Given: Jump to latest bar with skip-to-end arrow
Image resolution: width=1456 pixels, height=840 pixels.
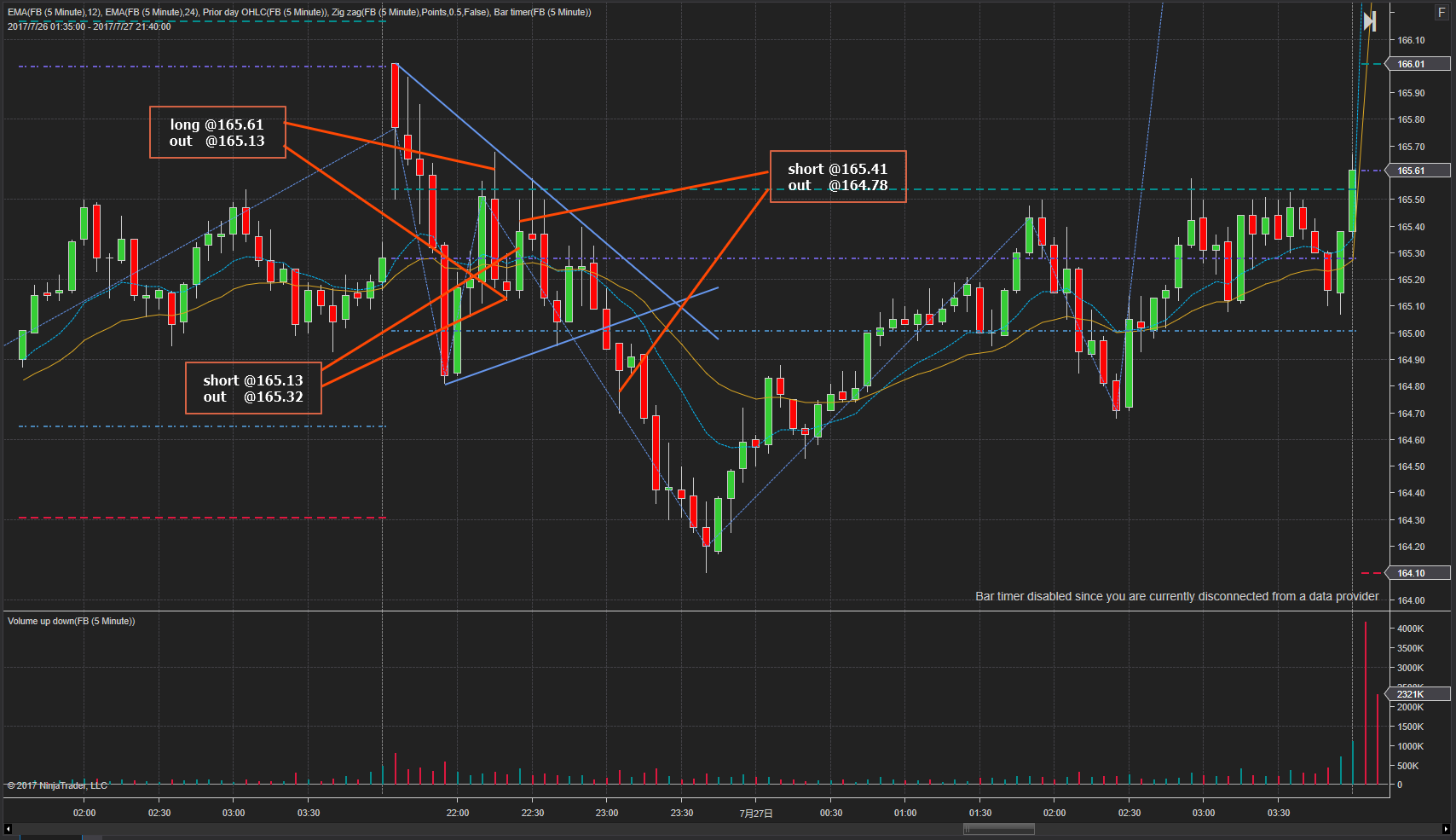Looking at the screenshot, I should (x=1369, y=21).
